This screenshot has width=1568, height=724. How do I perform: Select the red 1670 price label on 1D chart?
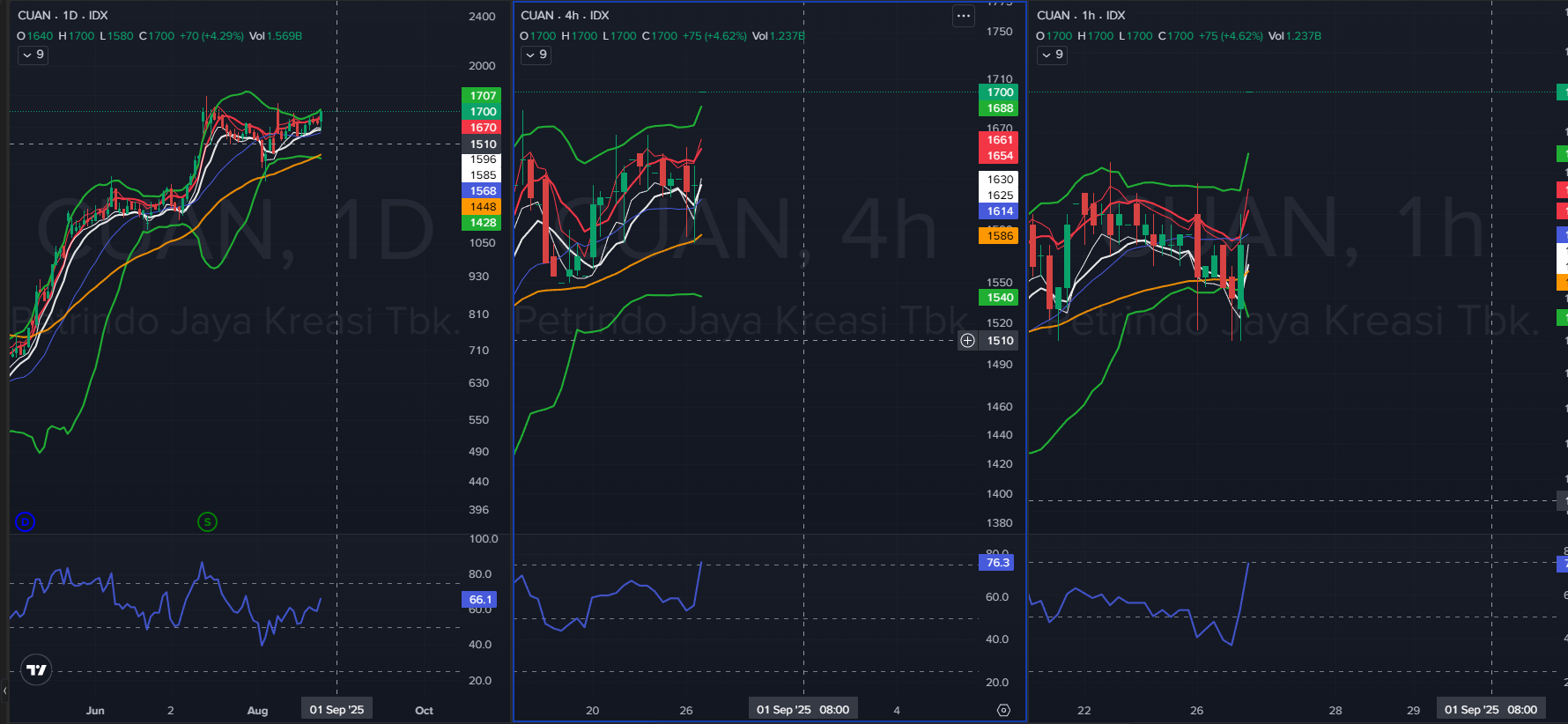(482, 127)
